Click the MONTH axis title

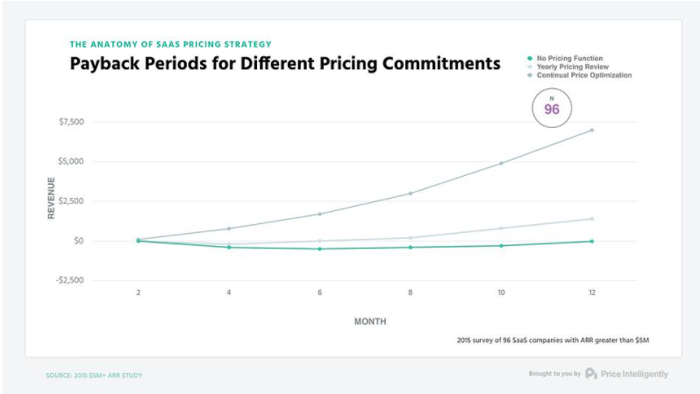click(x=370, y=321)
